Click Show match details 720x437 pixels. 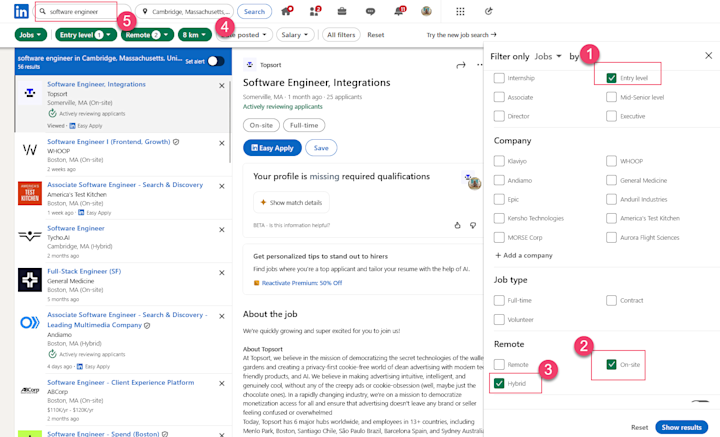(291, 202)
